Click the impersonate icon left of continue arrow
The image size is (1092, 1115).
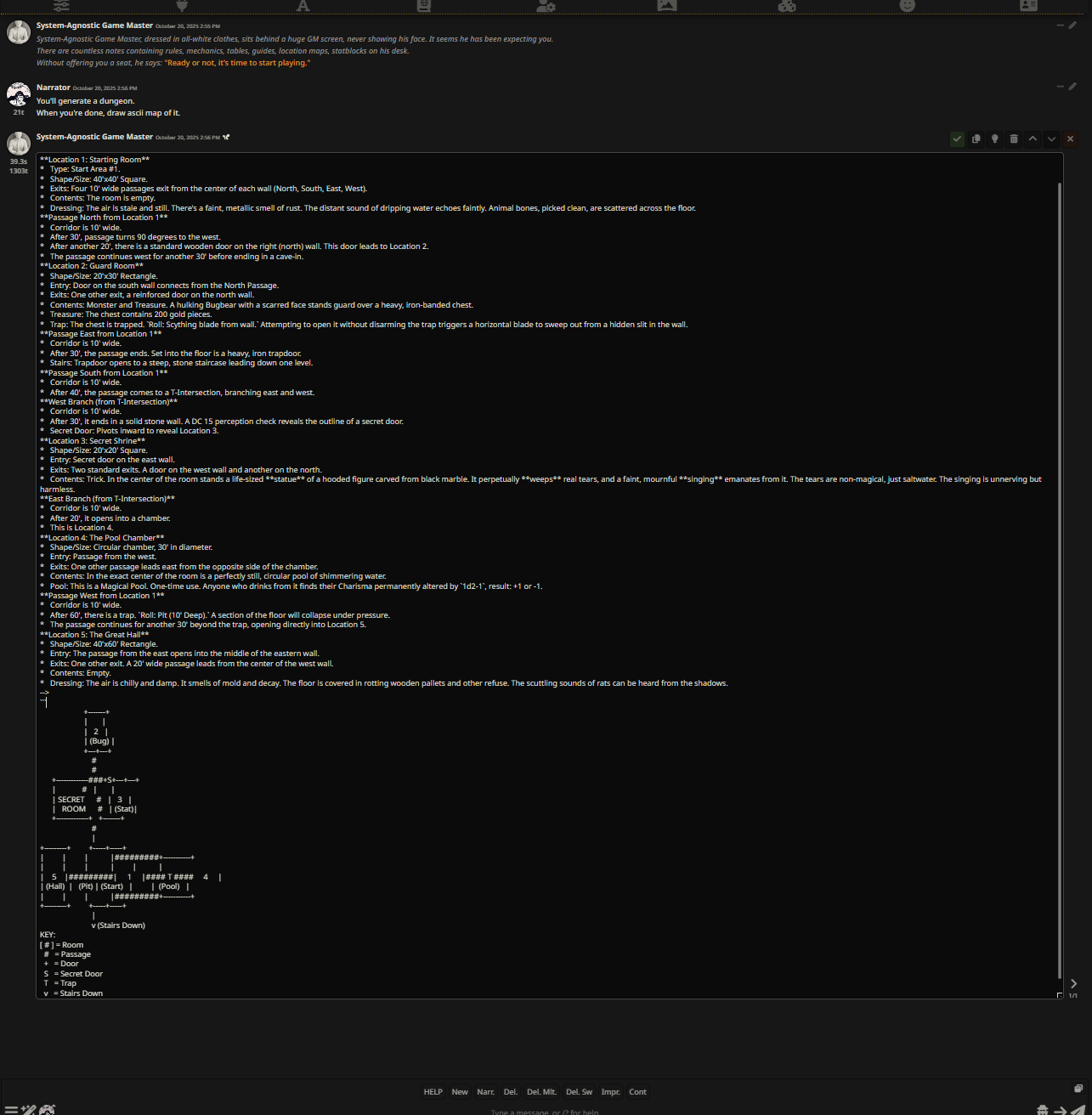[1043, 1110]
